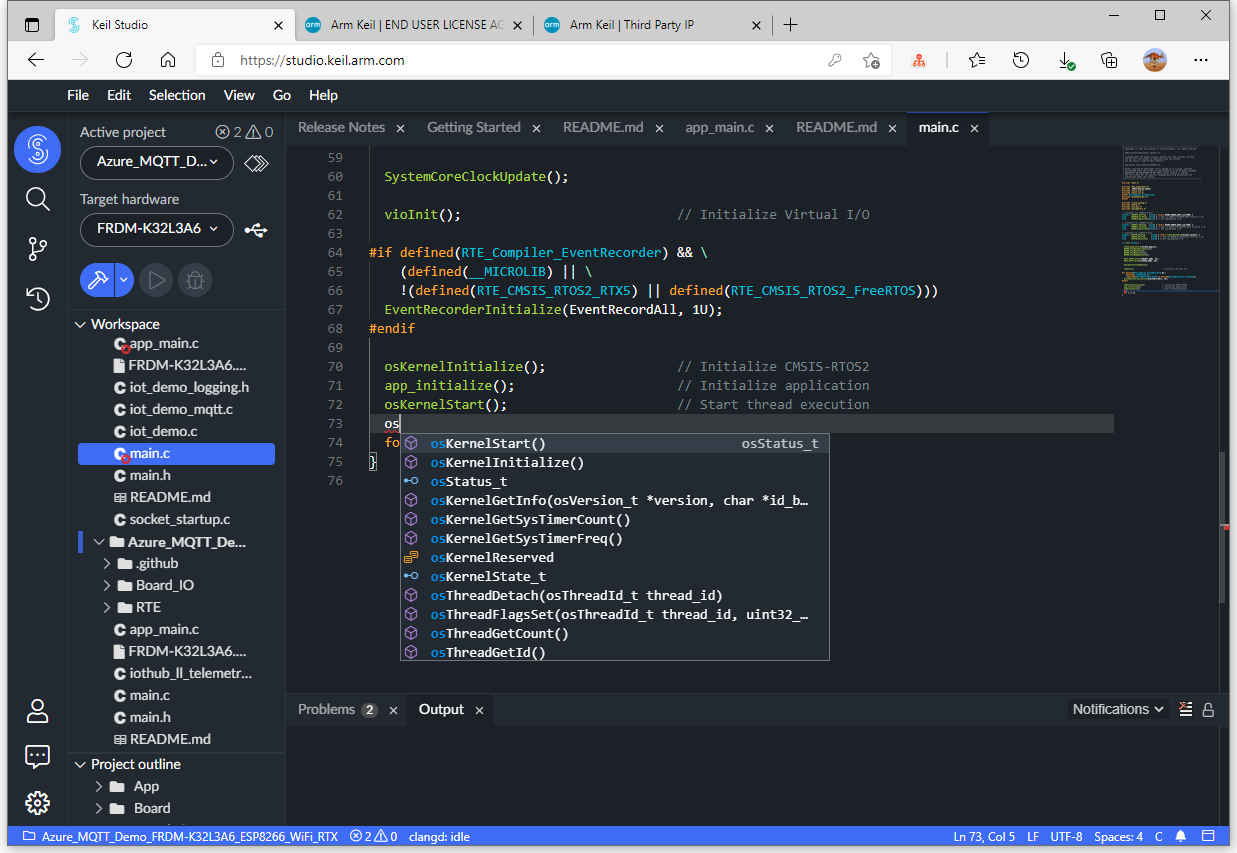Click the active project context icon beside project dropdown
Viewport: 1237px width, 853px height.
257,163
